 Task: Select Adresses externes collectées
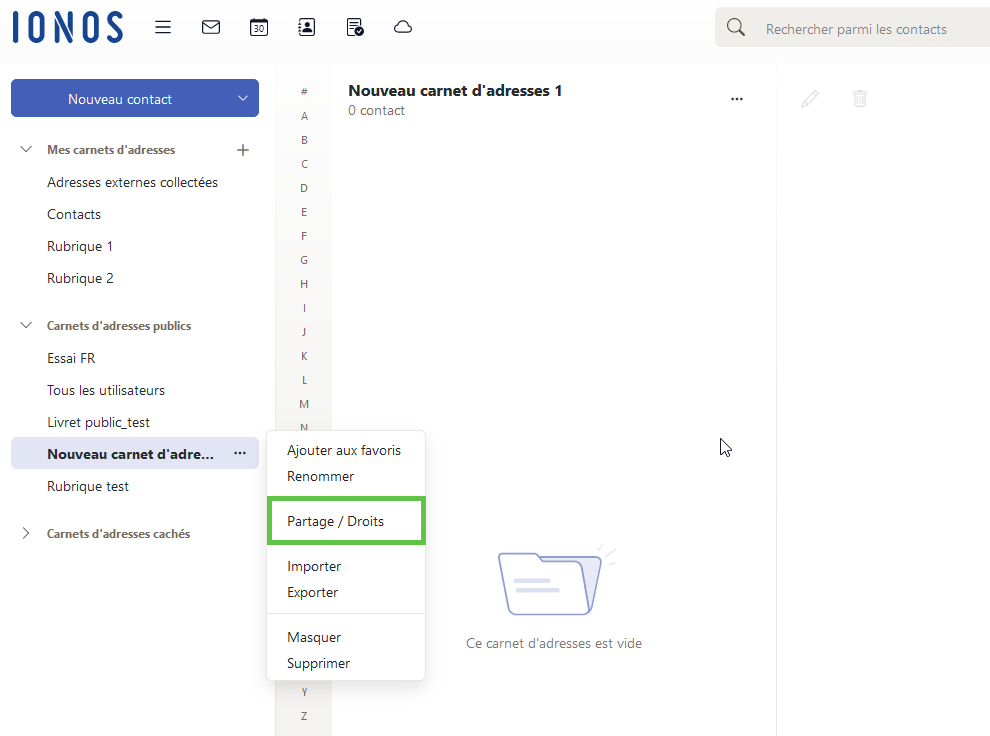[x=133, y=182]
